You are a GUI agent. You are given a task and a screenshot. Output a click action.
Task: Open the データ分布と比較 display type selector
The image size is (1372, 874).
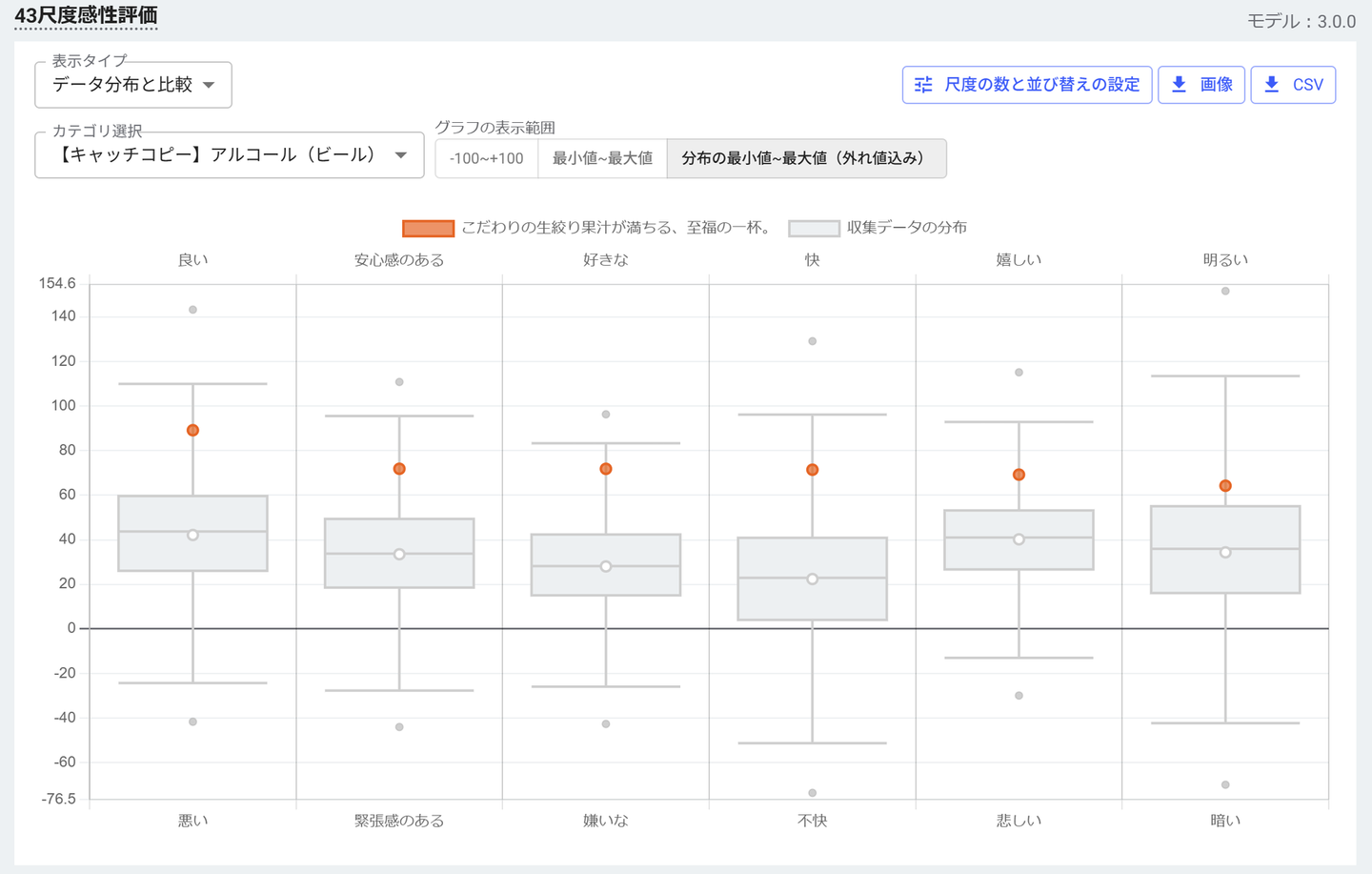(122, 85)
